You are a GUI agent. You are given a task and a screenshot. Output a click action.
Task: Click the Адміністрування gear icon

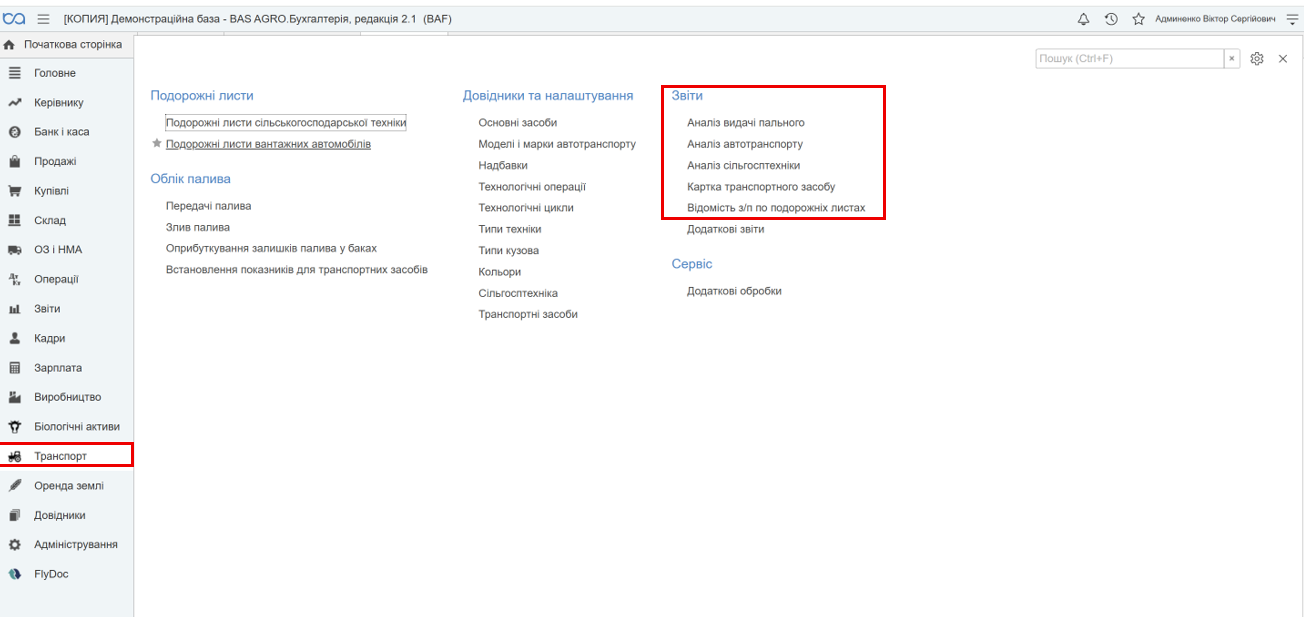click(15, 545)
